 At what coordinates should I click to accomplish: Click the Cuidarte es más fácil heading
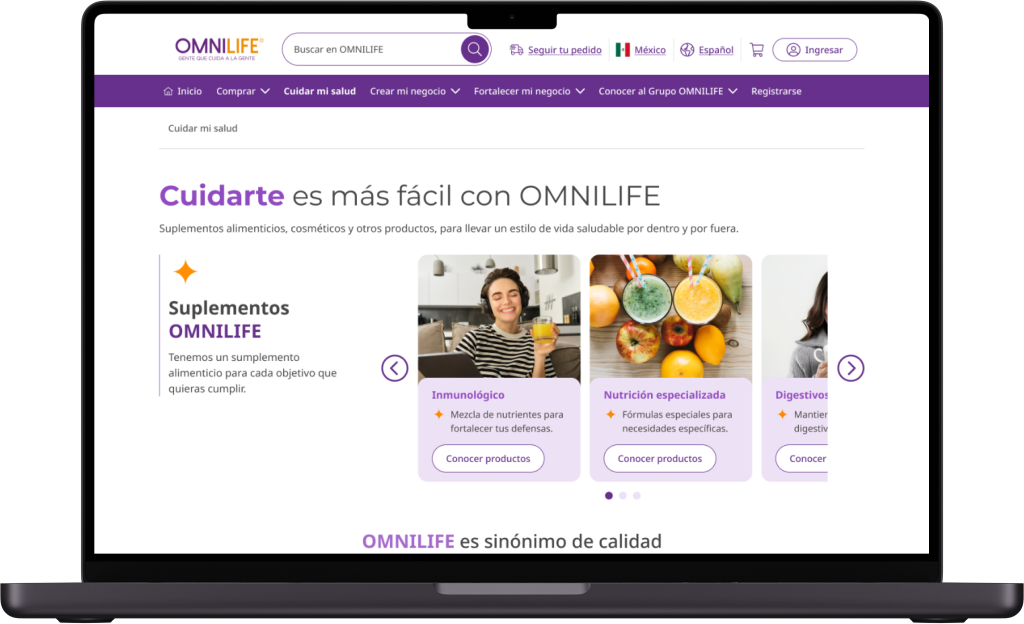tap(409, 196)
